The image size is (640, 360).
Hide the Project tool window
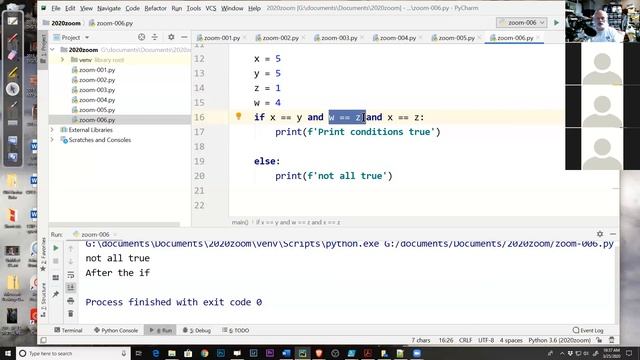184,37
